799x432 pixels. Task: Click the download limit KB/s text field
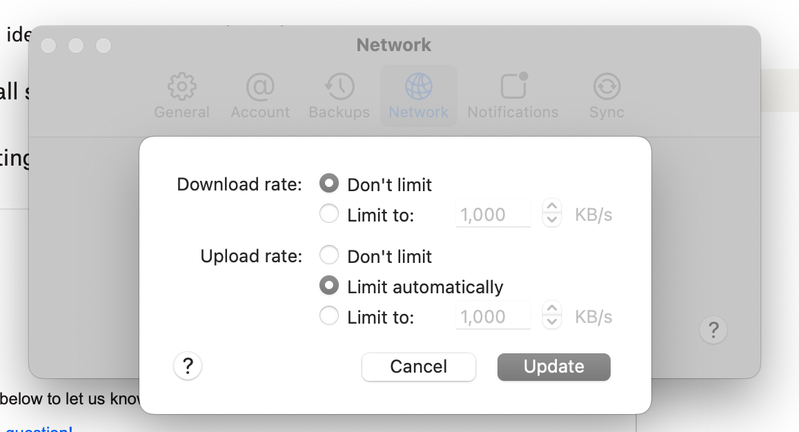click(493, 214)
